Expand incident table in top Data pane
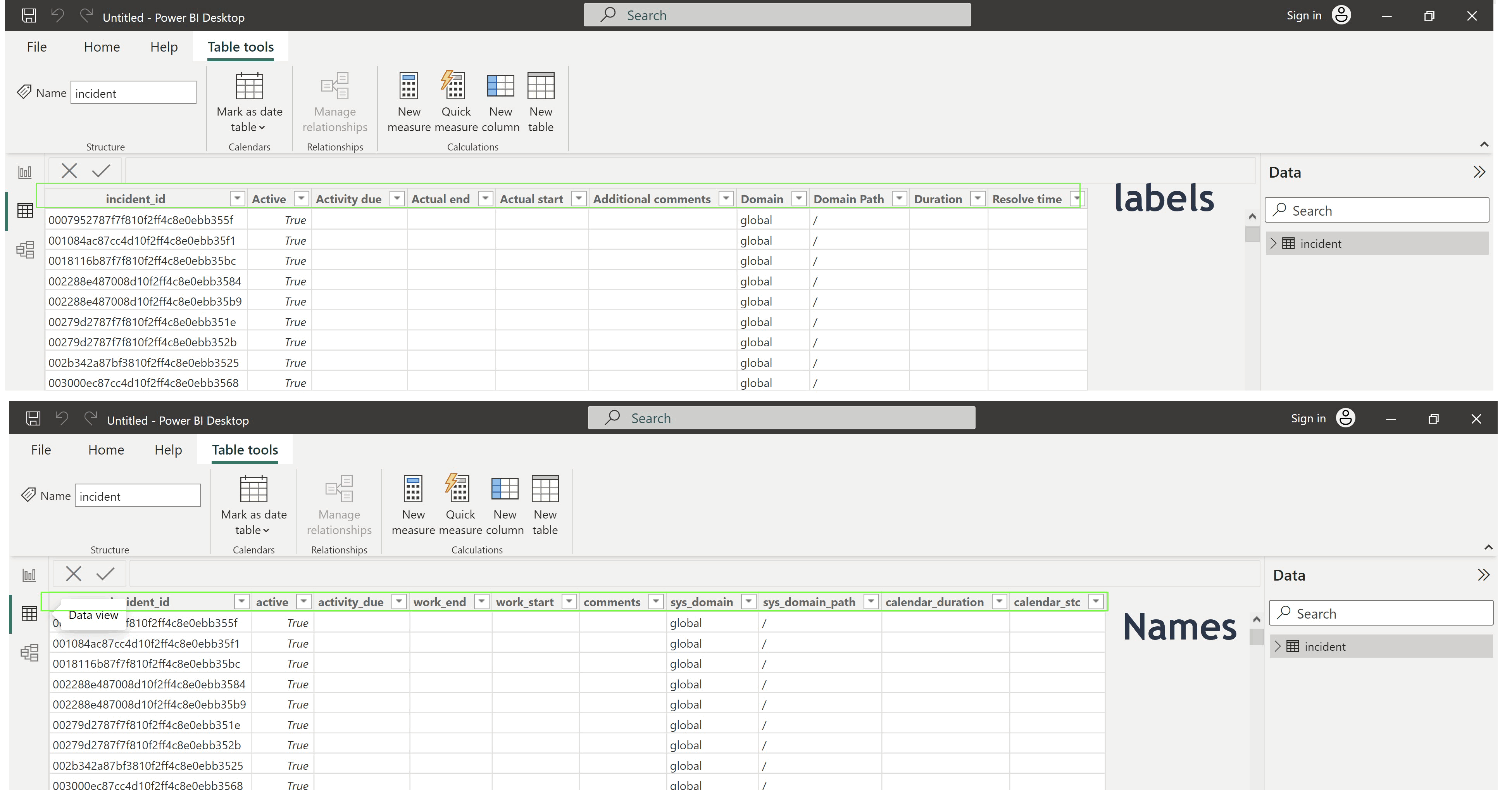The image size is (1512, 790). tap(1273, 243)
